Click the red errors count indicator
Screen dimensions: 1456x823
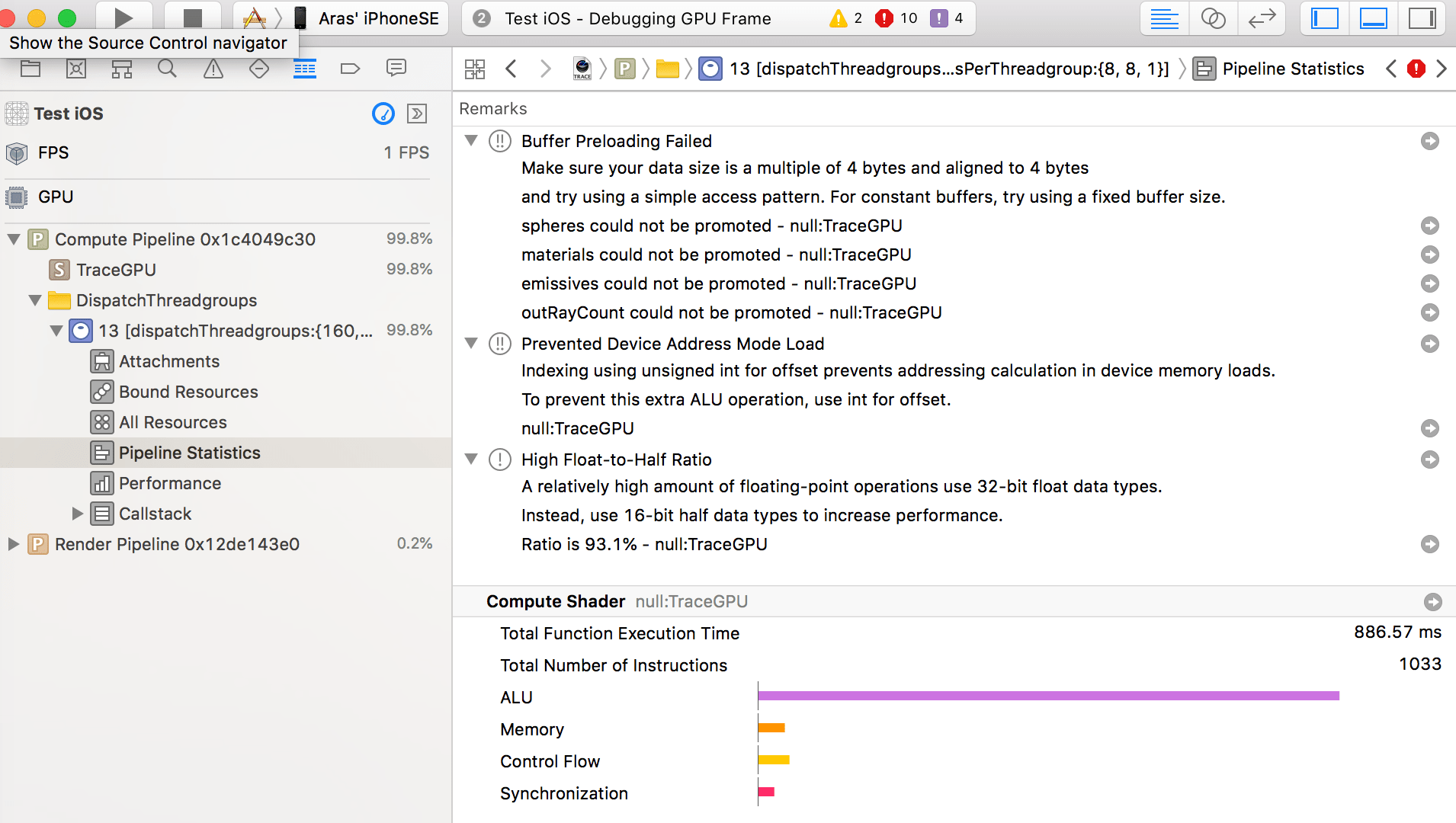[x=896, y=18]
